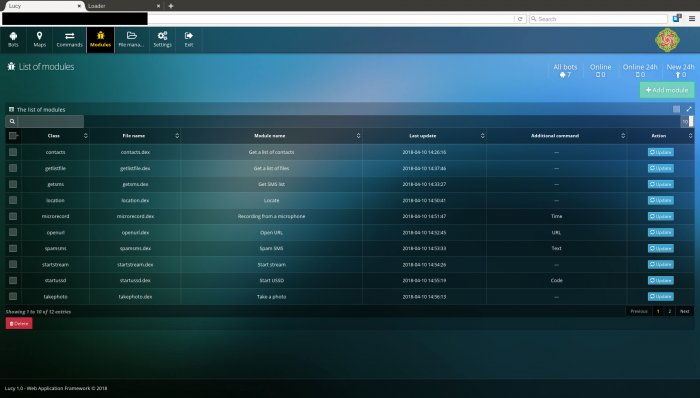700x398 pixels.
Task: Click the browser Search field
Action: [x=598, y=19]
